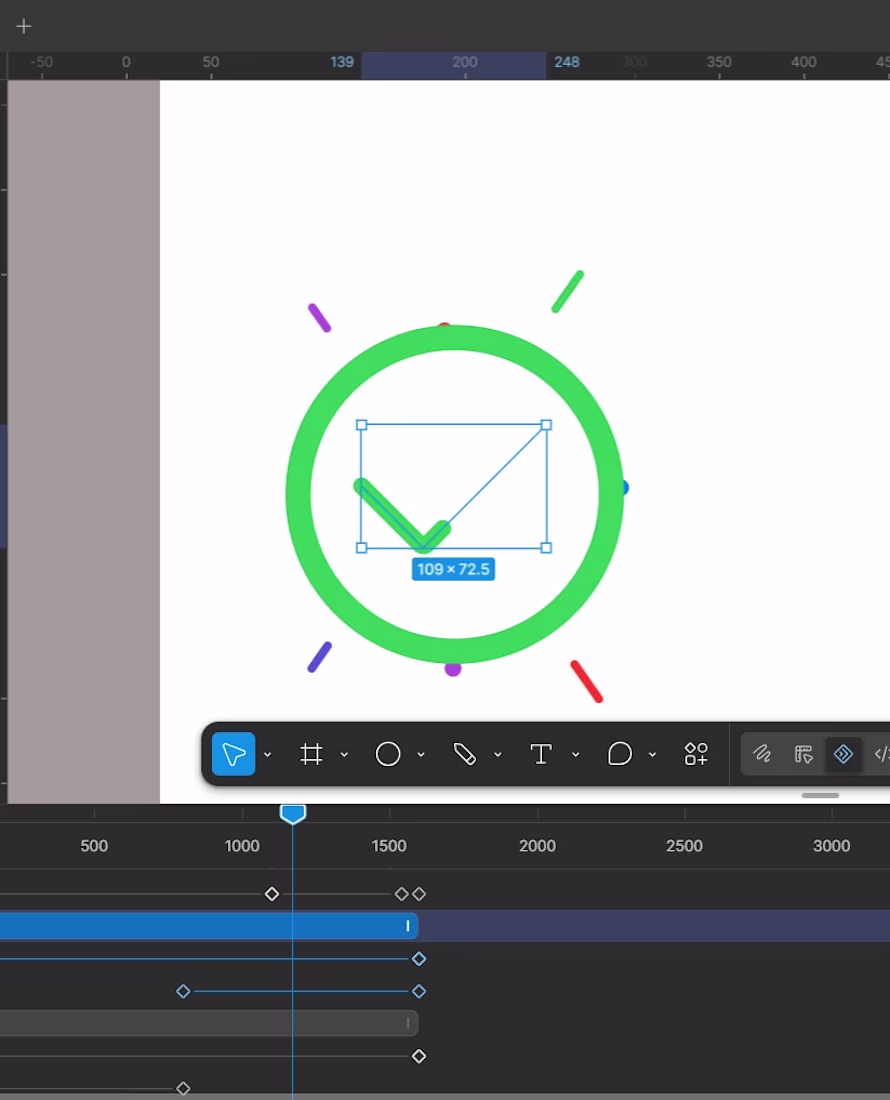Screen dimensions: 890x1100
Task: Expand Frame tool options chevron
Action: click(344, 755)
